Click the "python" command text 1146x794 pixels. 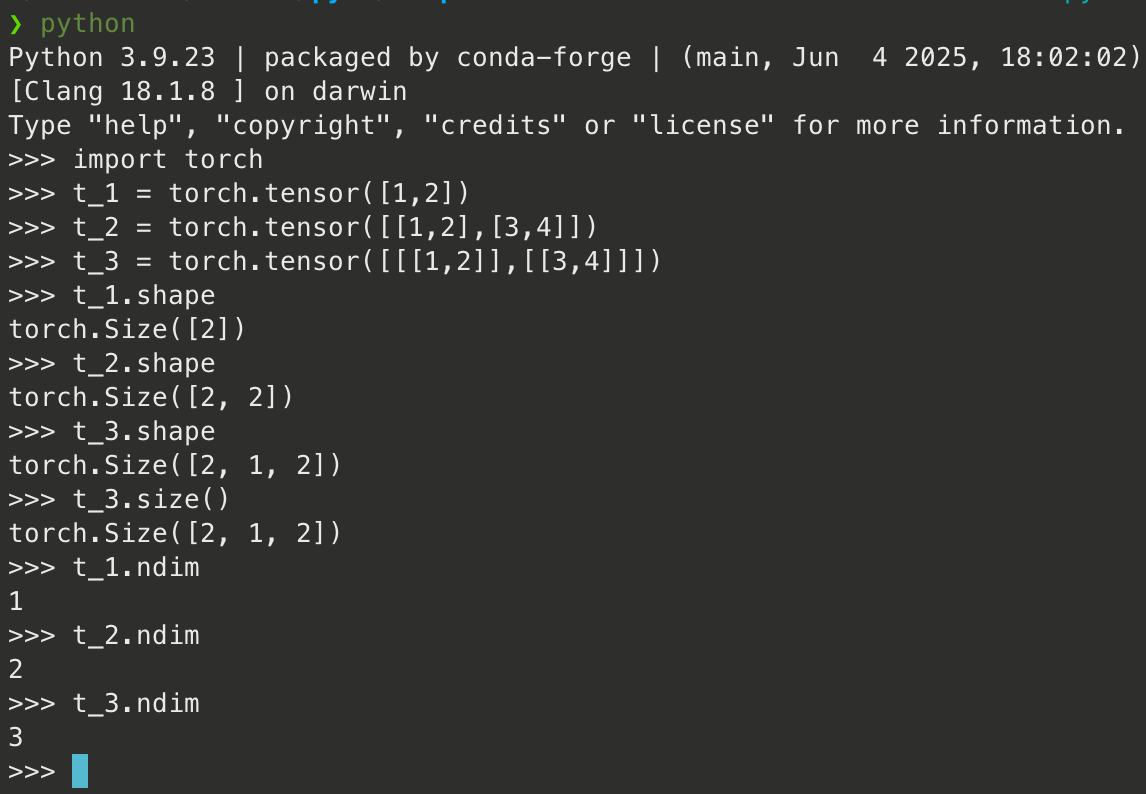(x=88, y=23)
